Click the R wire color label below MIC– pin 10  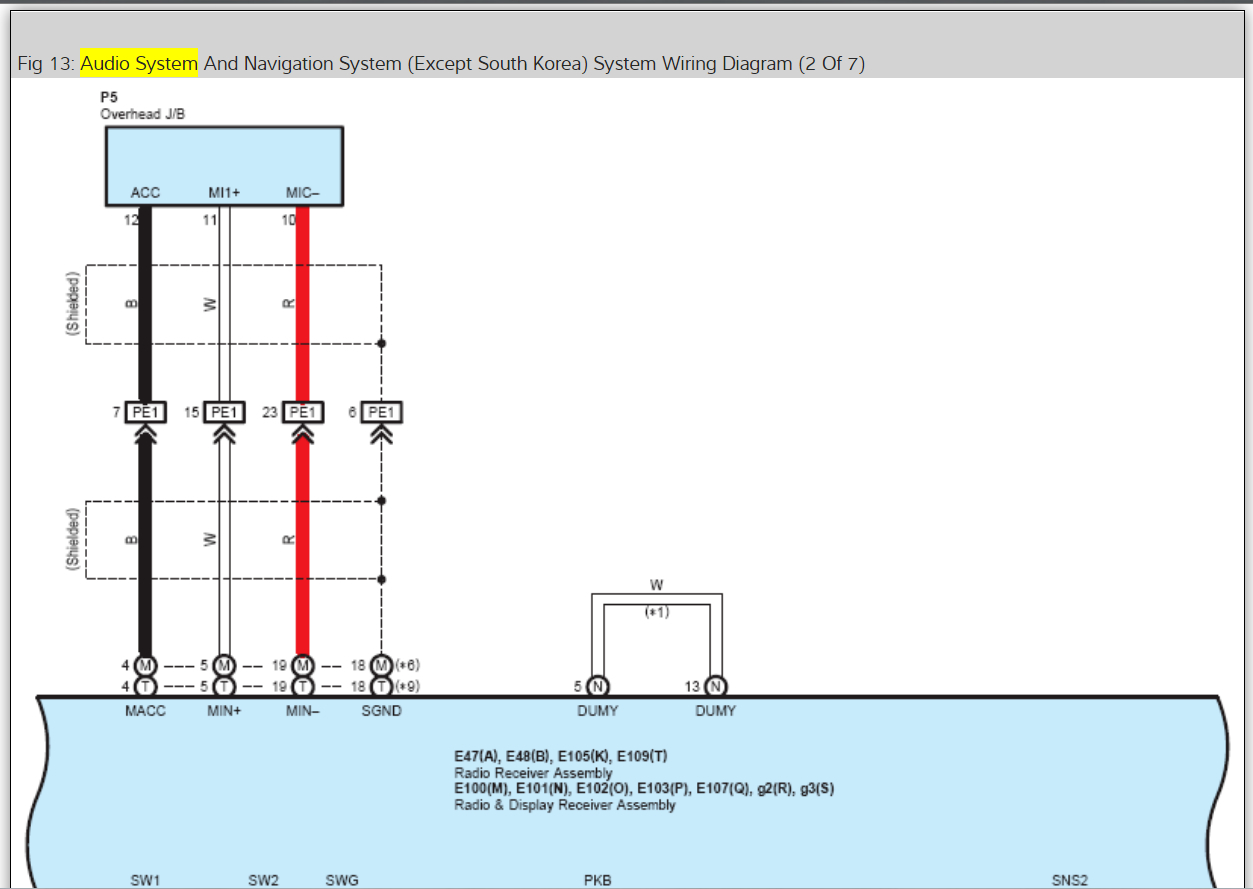tap(289, 304)
